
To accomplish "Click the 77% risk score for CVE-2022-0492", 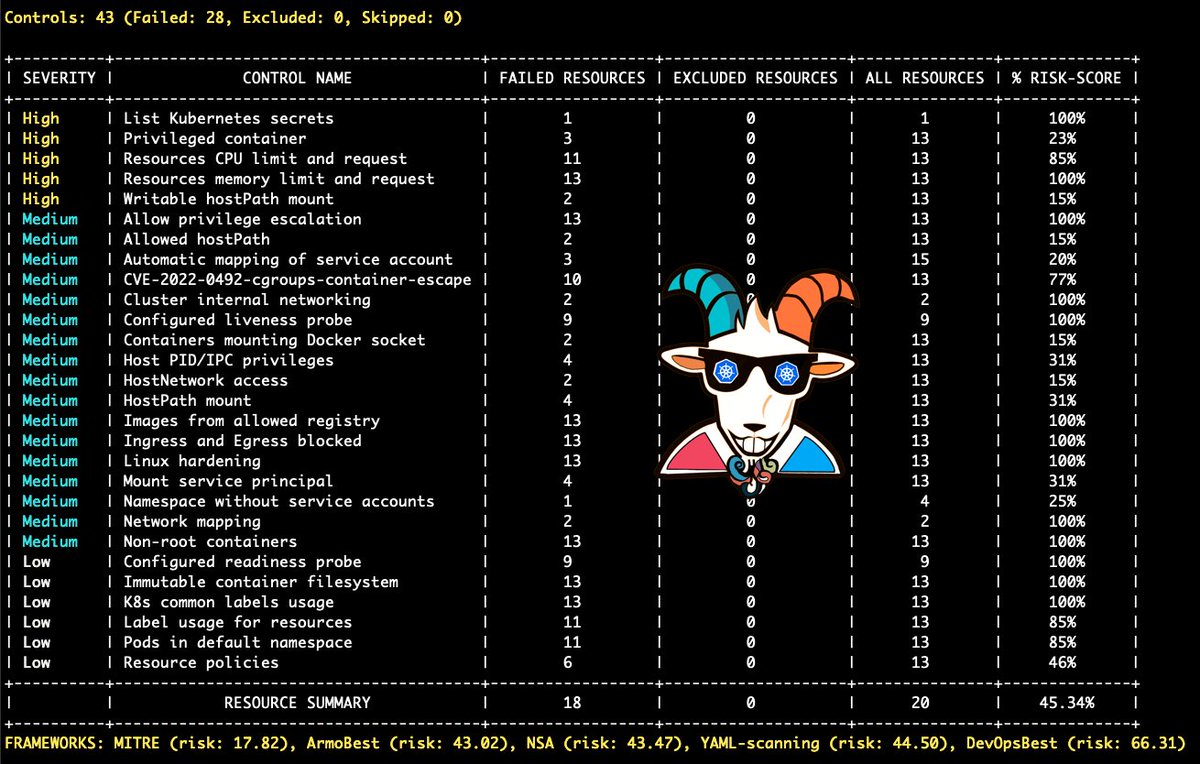I will 1063,279.
